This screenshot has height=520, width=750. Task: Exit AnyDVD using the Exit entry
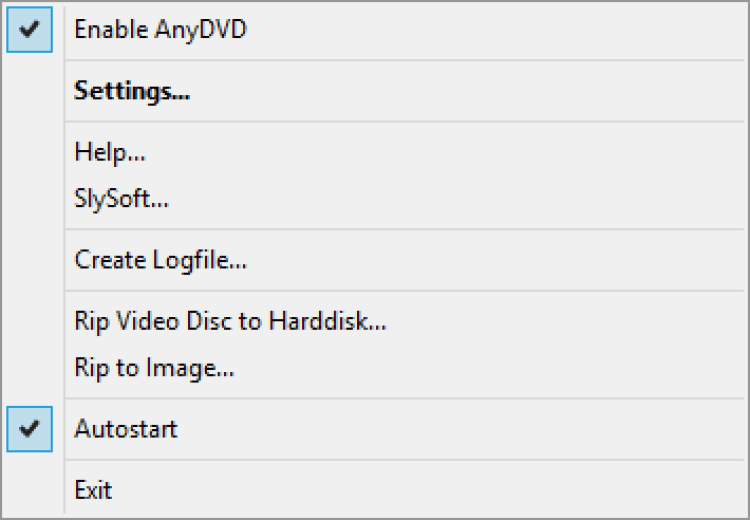93,490
